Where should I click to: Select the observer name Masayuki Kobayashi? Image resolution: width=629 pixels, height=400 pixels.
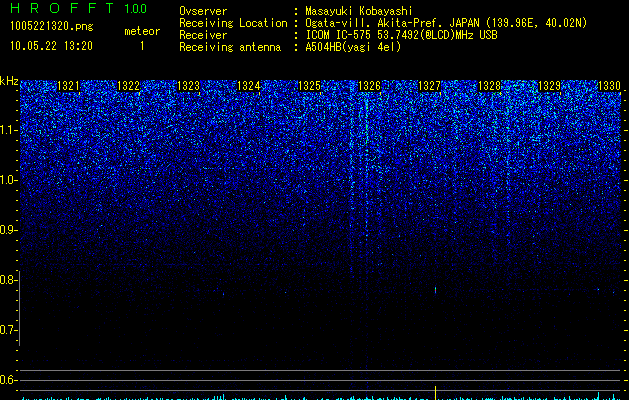point(359,11)
